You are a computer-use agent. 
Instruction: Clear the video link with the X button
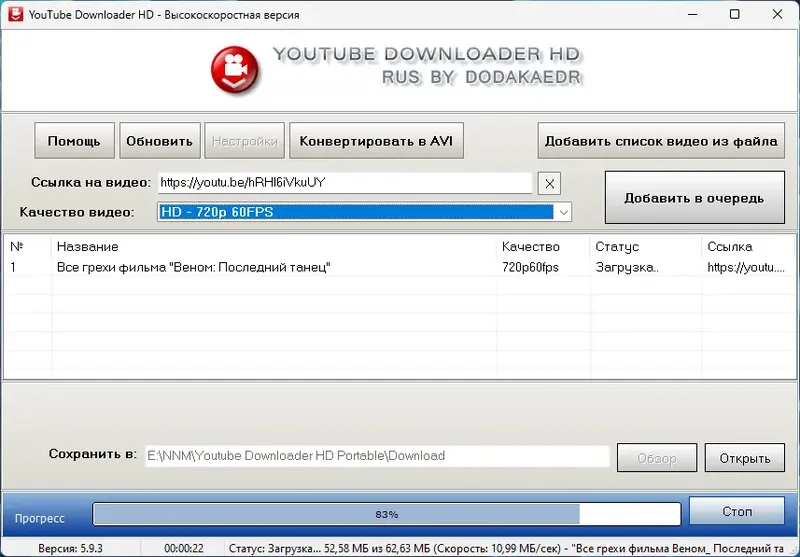click(x=549, y=184)
